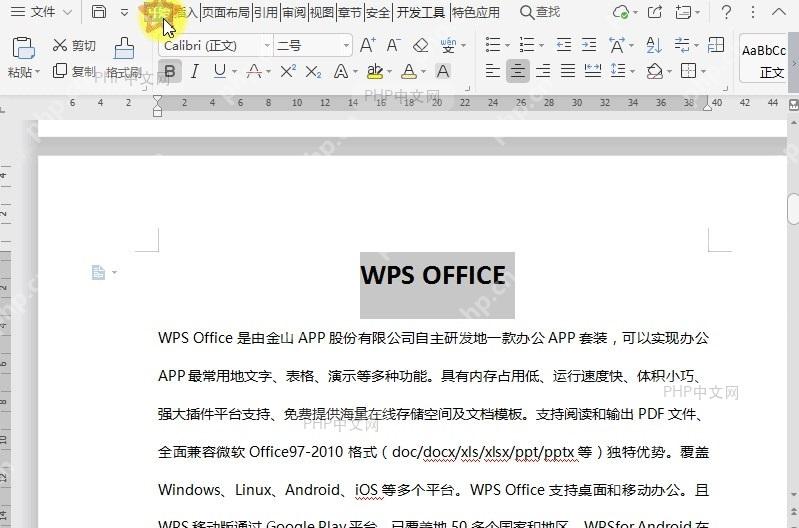799x528 pixels.
Task: Click the vertical scrollbar thumb
Action: tap(793, 209)
